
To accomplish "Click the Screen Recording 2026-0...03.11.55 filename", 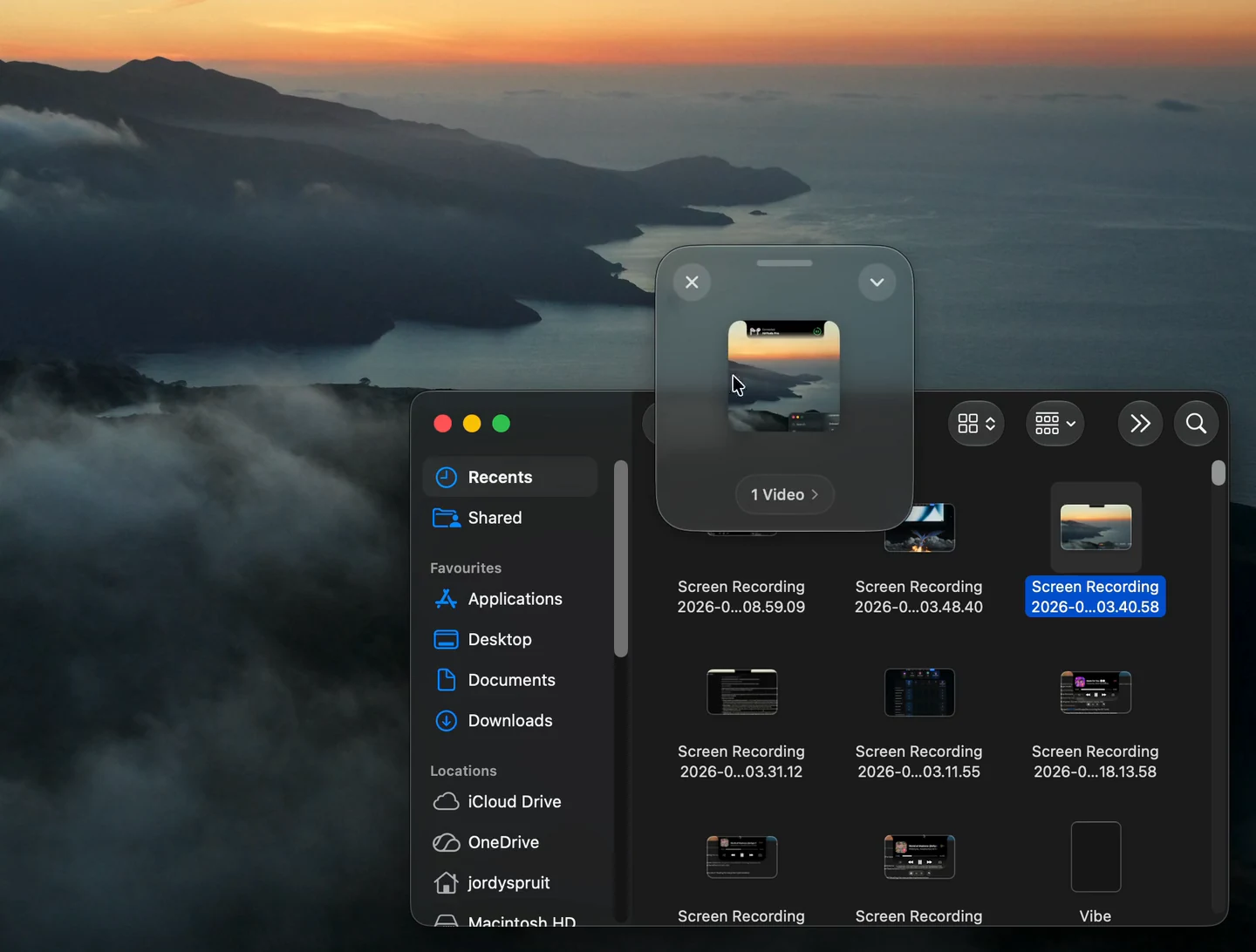I will pos(919,761).
